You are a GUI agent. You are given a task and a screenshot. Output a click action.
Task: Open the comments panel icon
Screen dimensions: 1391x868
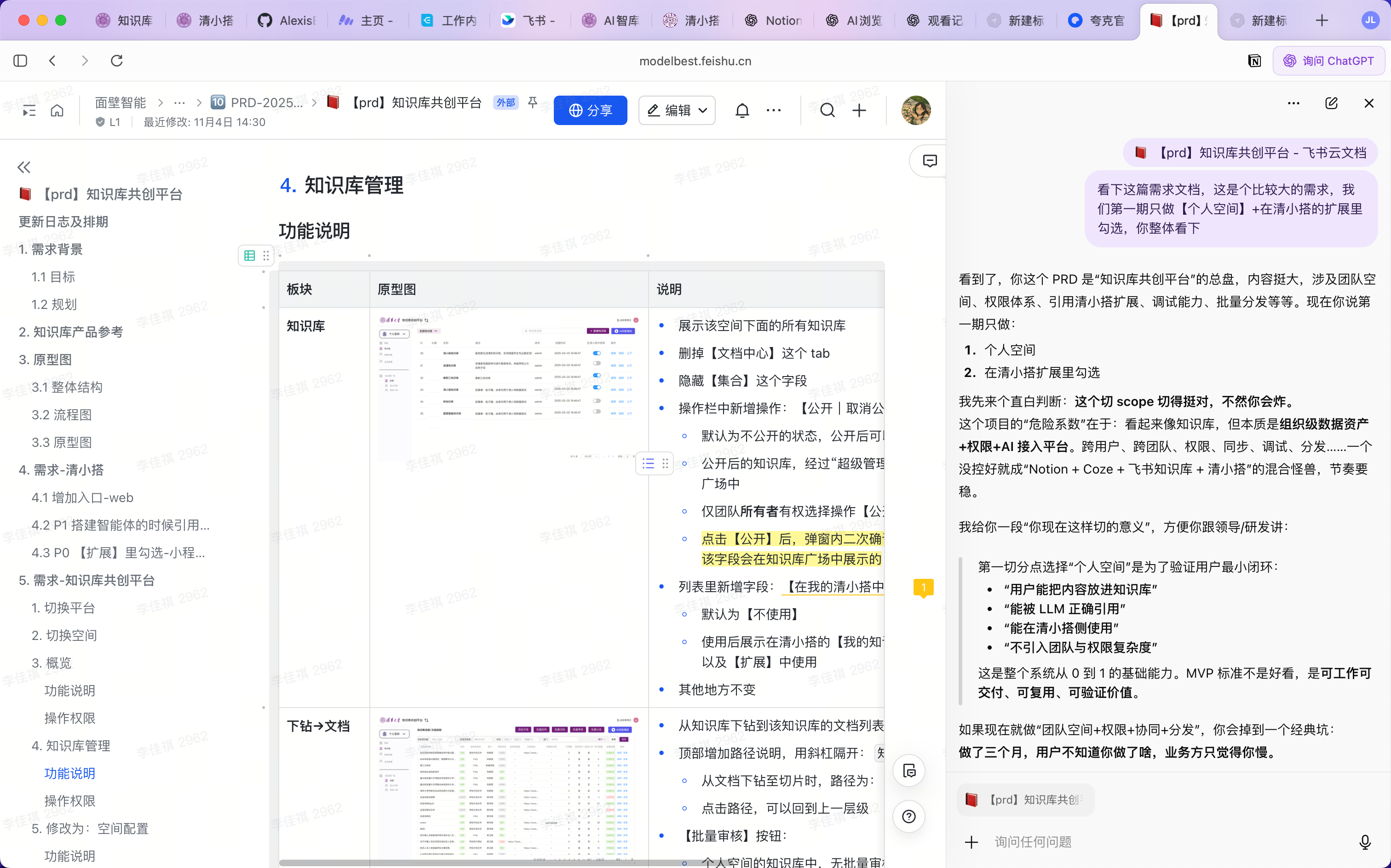(929, 161)
